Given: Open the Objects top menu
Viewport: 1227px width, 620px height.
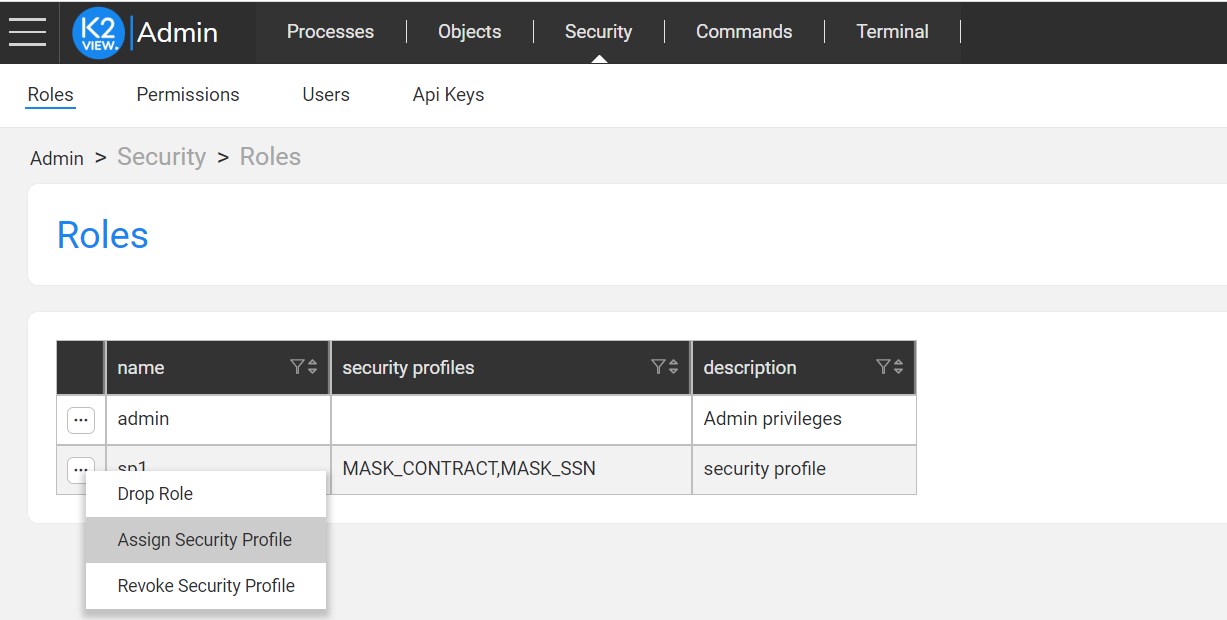Looking at the screenshot, I should tap(469, 32).
